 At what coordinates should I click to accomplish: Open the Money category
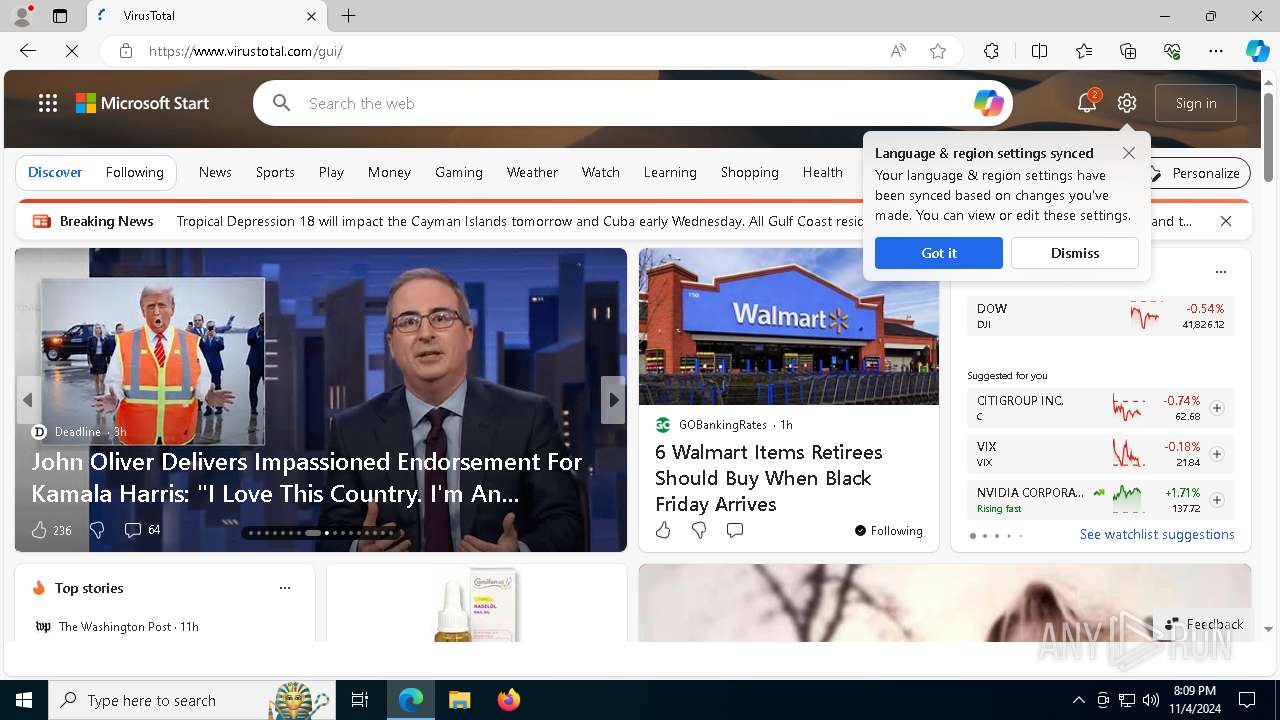[389, 172]
